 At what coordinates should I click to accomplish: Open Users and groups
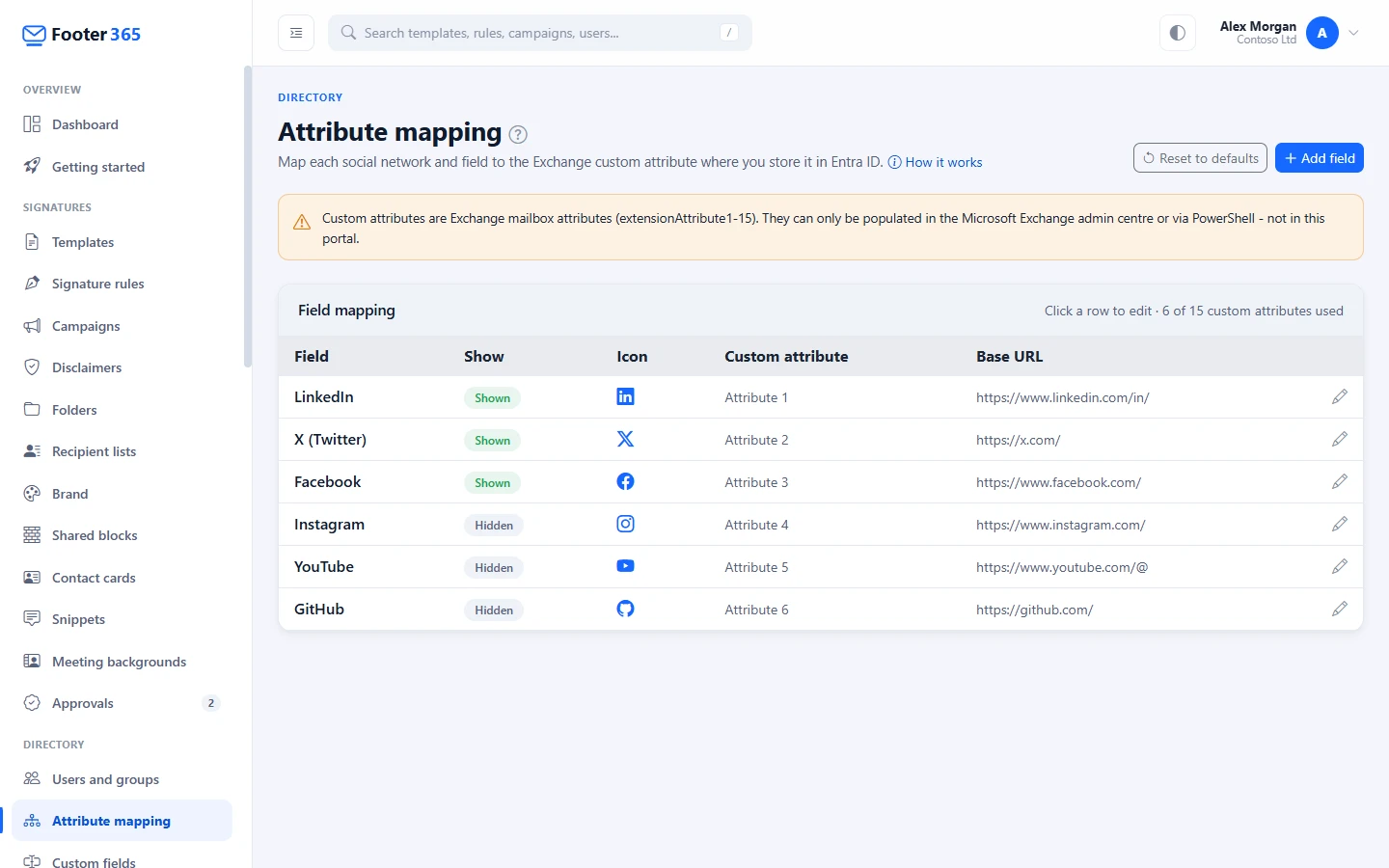tap(122, 779)
